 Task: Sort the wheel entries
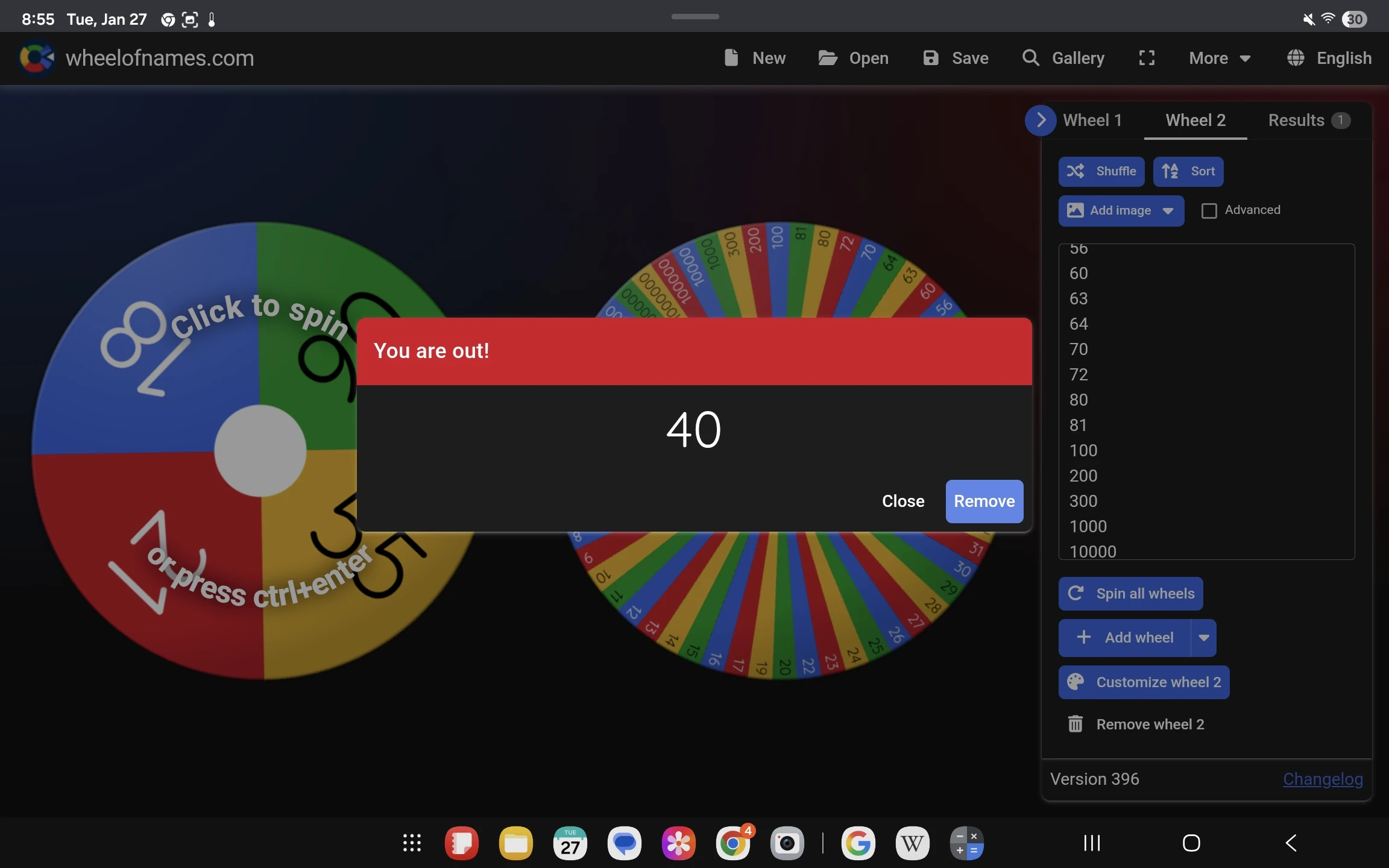(x=1188, y=171)
